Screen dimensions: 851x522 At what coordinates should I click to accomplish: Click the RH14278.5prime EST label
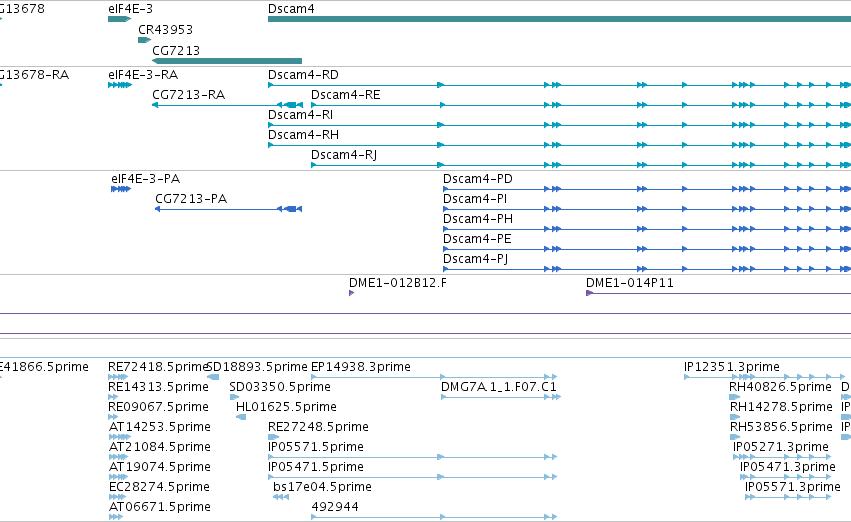pyautogui.click(x=781, y=408)
